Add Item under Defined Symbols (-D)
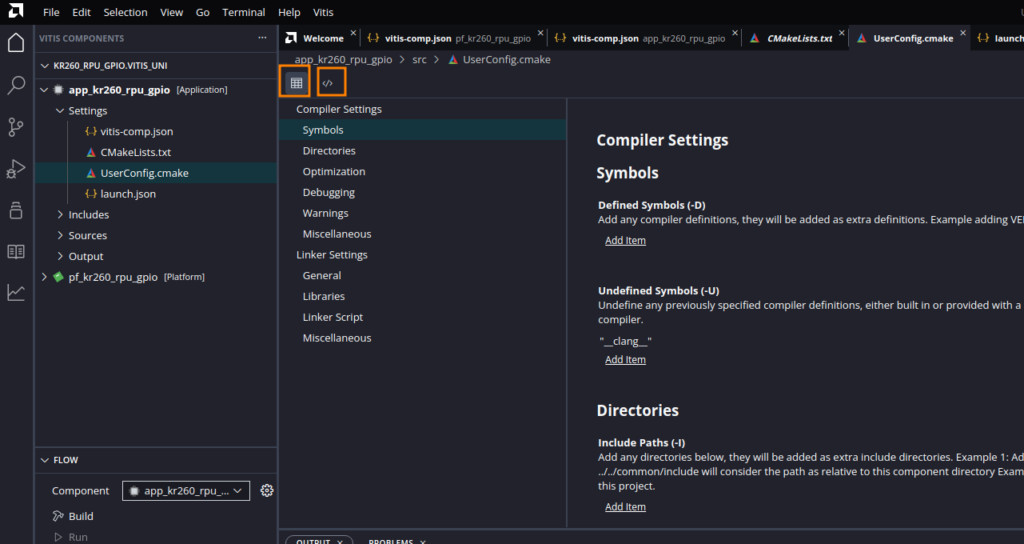1024x544 pixels. click(x=625, y=240)
